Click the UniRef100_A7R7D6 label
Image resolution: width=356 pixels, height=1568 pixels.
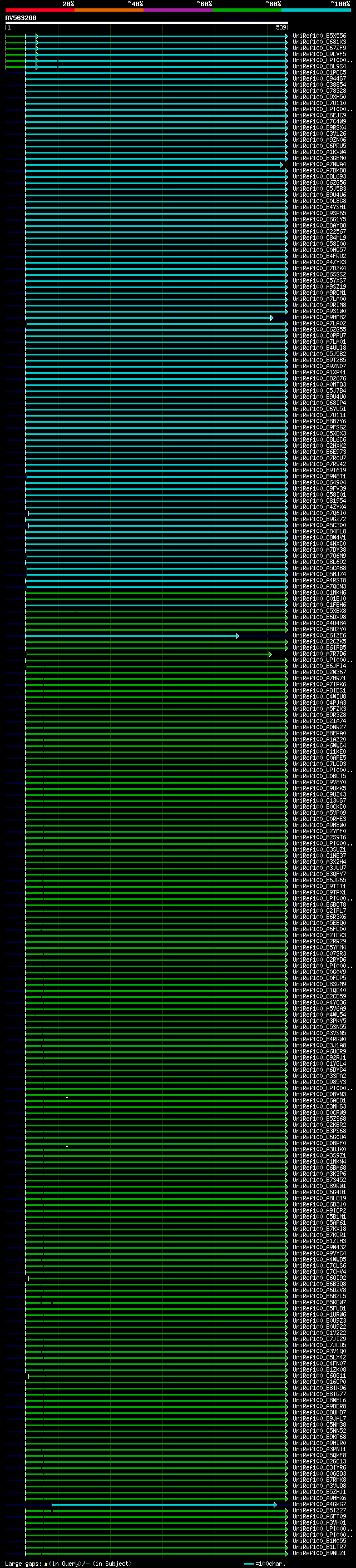(x=319, y=654)
